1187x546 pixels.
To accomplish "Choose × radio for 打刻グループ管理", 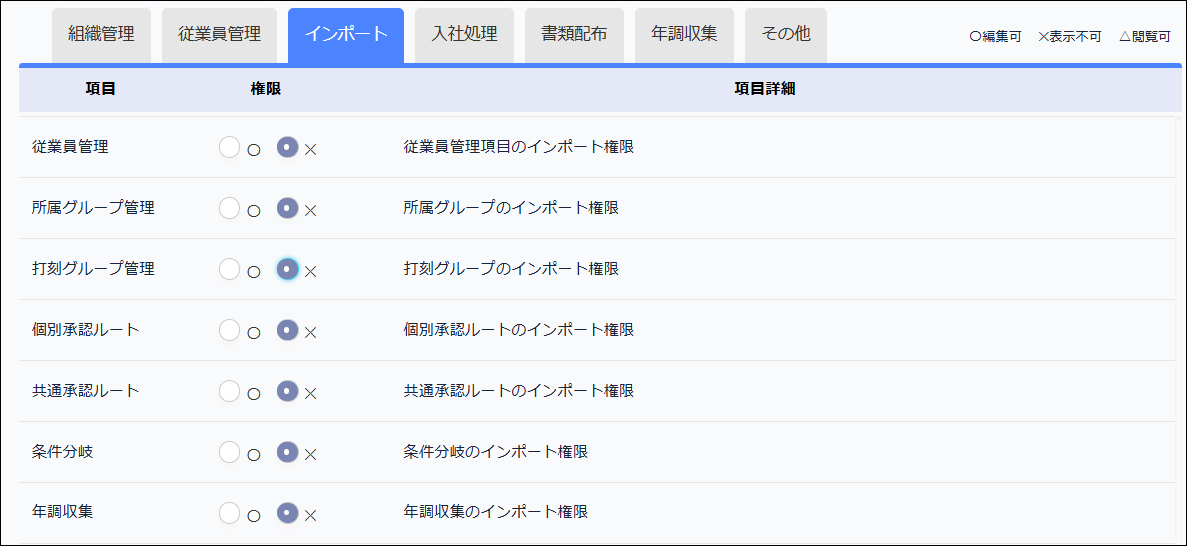I will pos(288,269).
